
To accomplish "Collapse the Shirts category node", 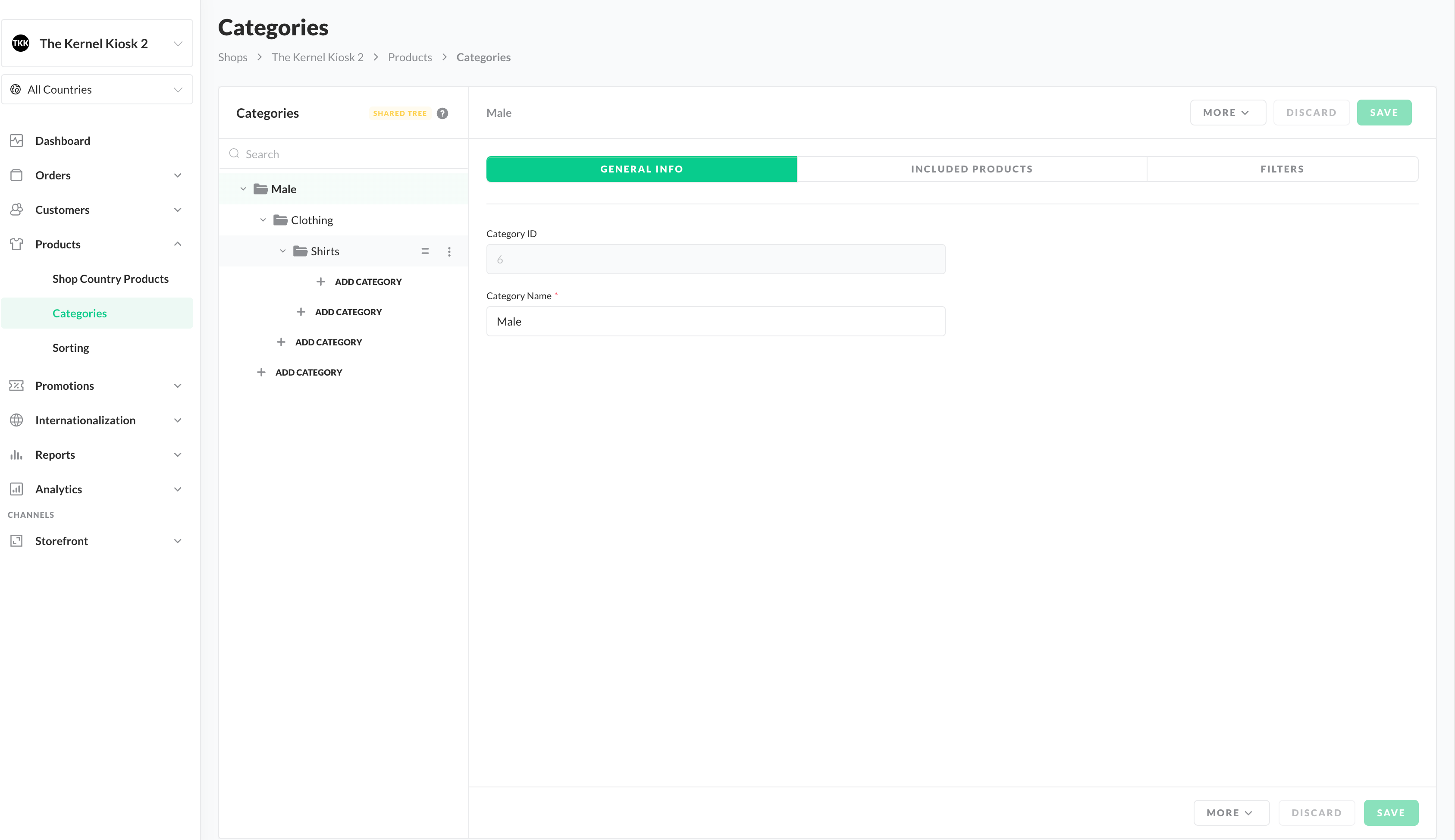I will pyautogui.click(x=283, y=251).
